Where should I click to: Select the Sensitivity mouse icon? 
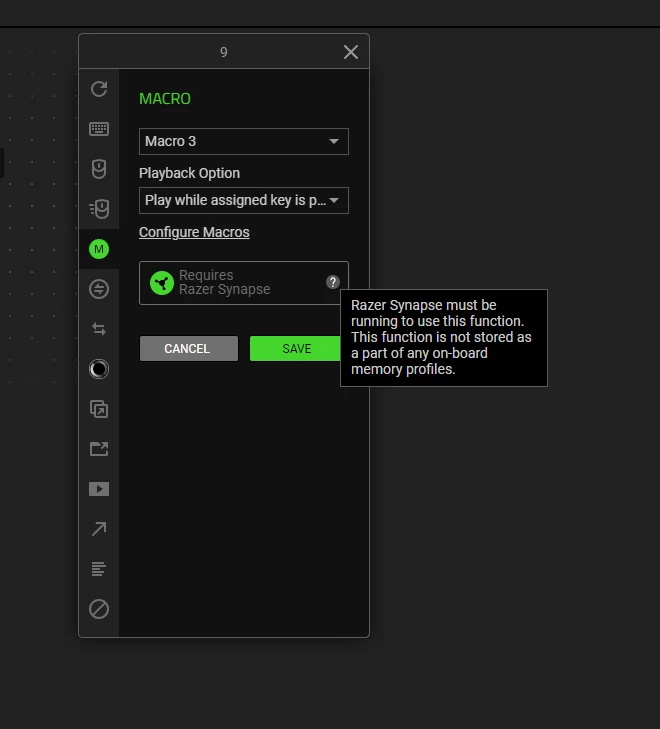(x=99, y=209)
